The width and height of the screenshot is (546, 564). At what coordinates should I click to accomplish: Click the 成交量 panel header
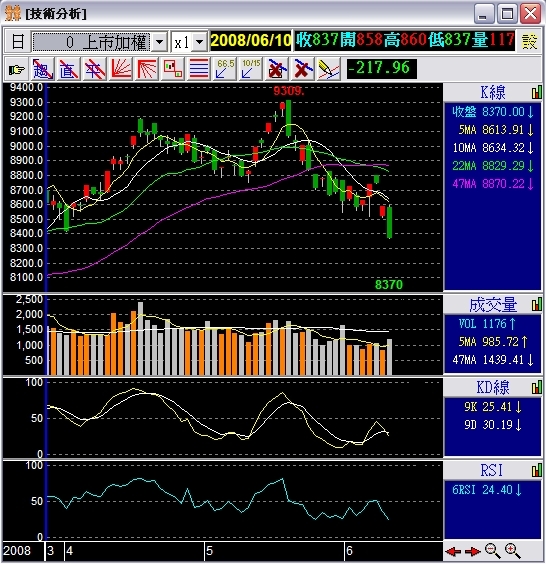[x=493, y=305]
